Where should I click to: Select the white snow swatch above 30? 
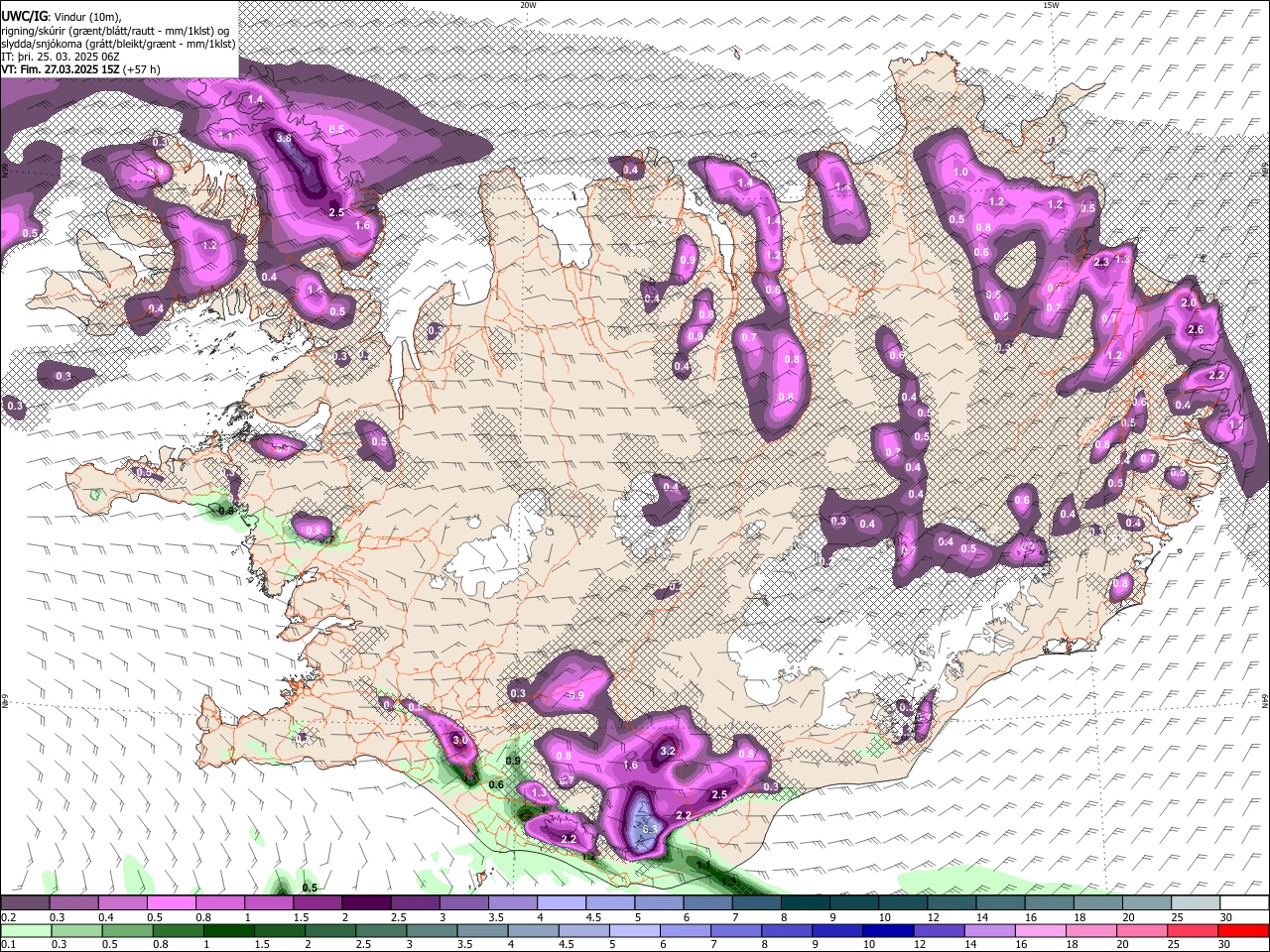(x=1244, y=903)
